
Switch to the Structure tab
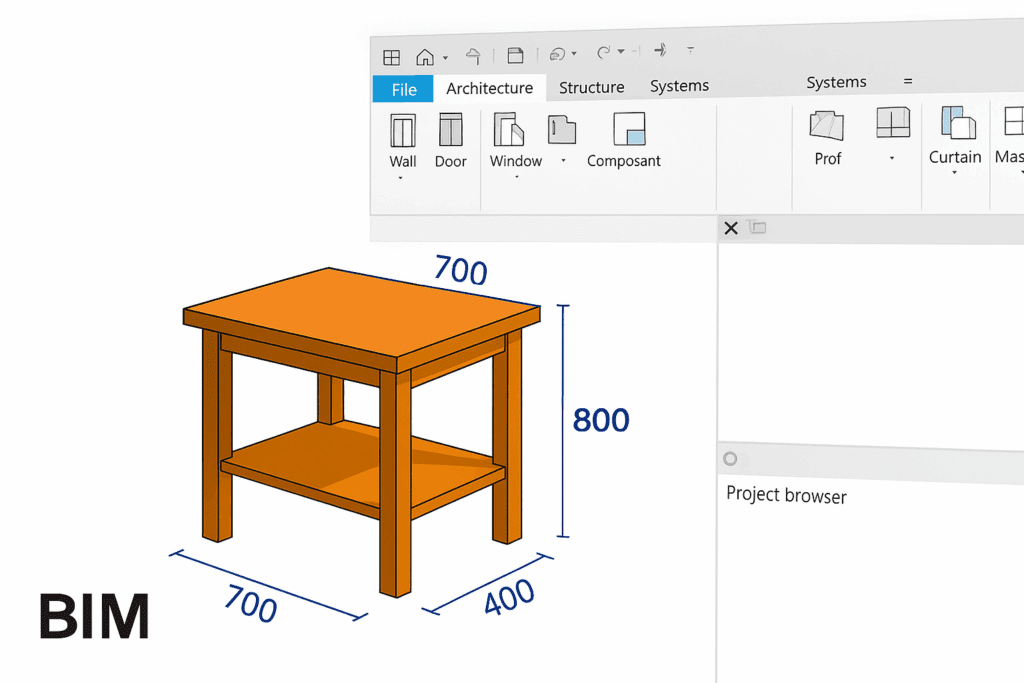click(x=591, y=88)
